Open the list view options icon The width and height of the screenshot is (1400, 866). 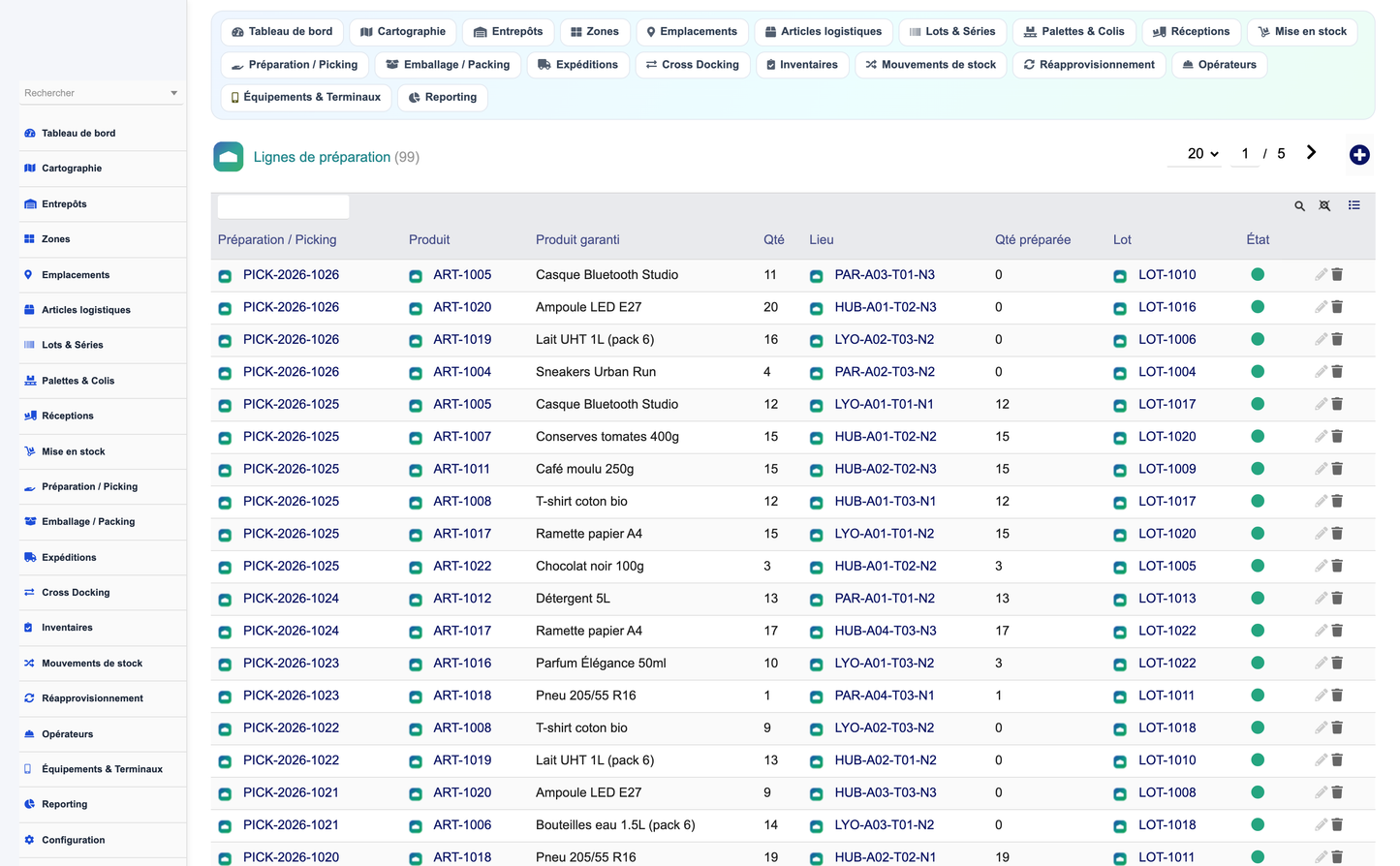[1353, 205]
